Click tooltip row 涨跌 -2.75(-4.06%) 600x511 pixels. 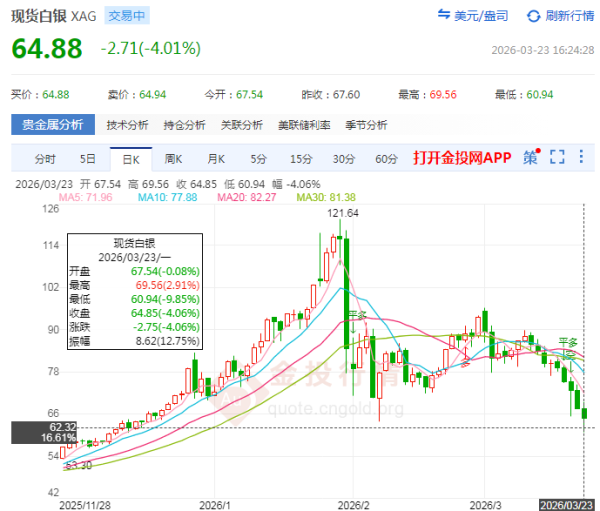[135, 327]
